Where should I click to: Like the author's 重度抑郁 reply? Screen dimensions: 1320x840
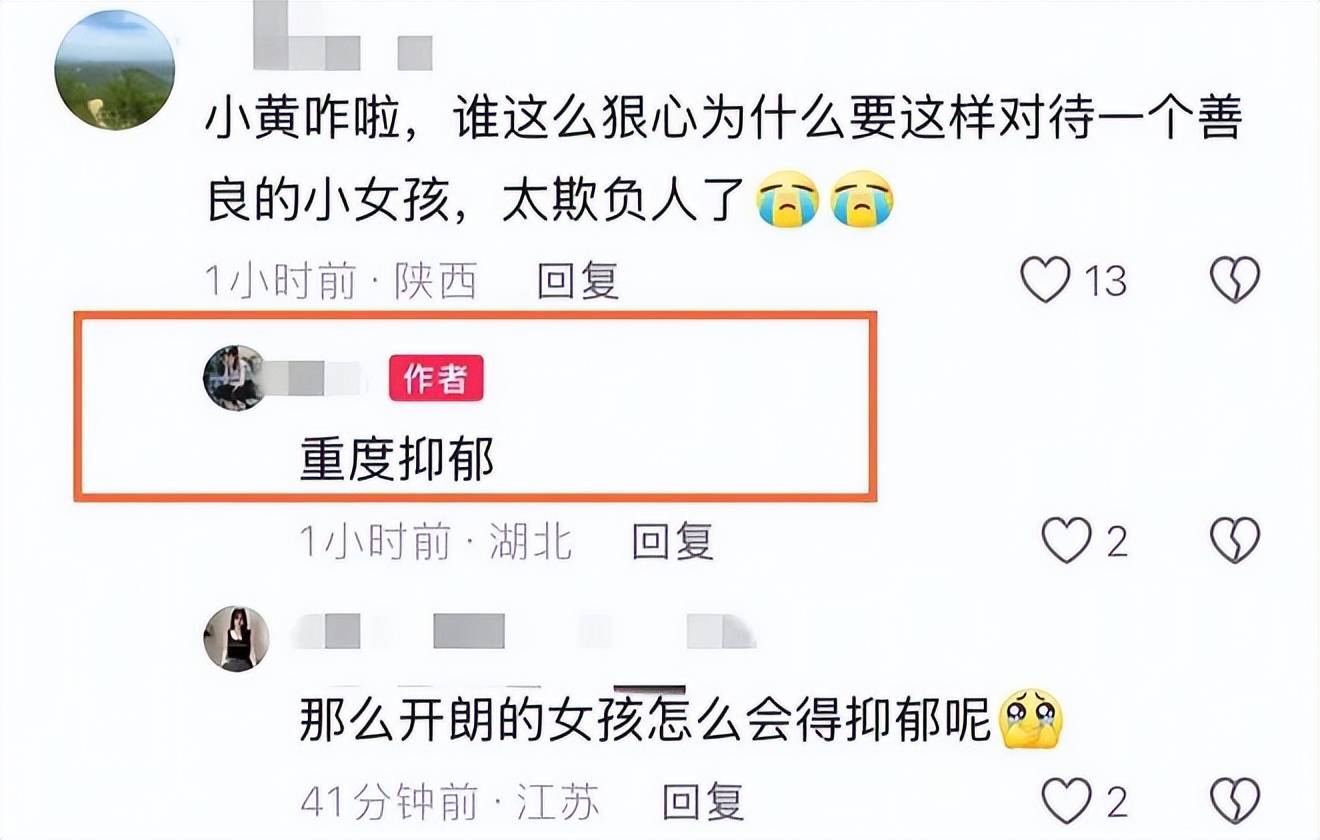tap(1066, 540)
